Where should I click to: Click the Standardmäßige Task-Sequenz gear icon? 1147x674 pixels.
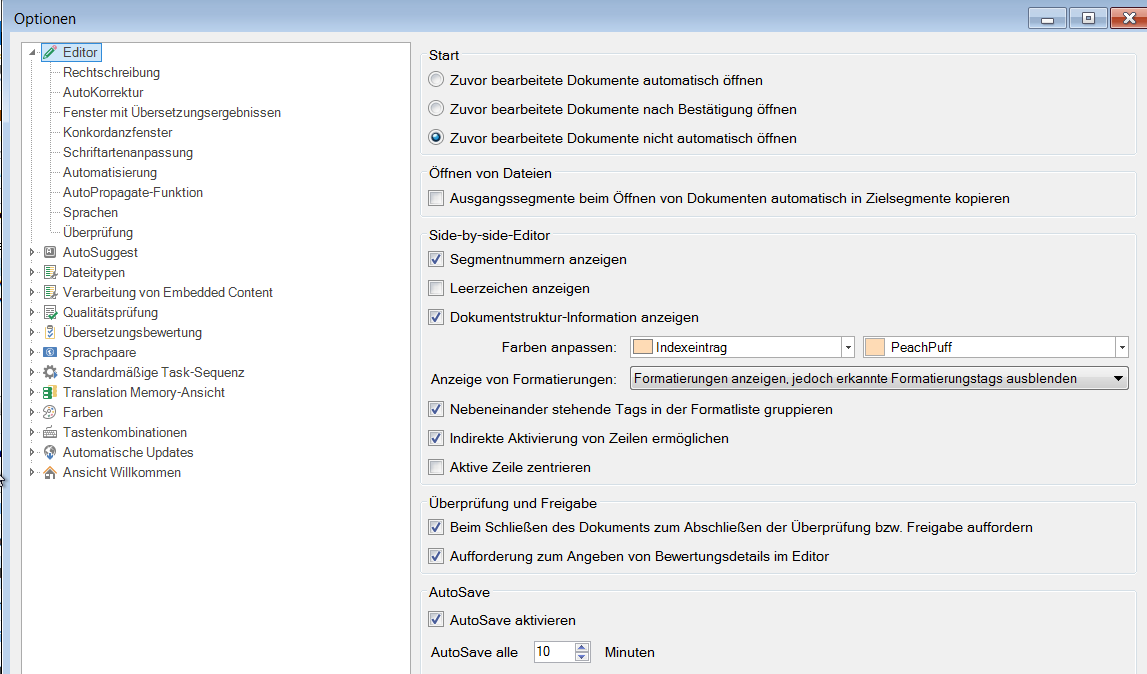point(50,372)
